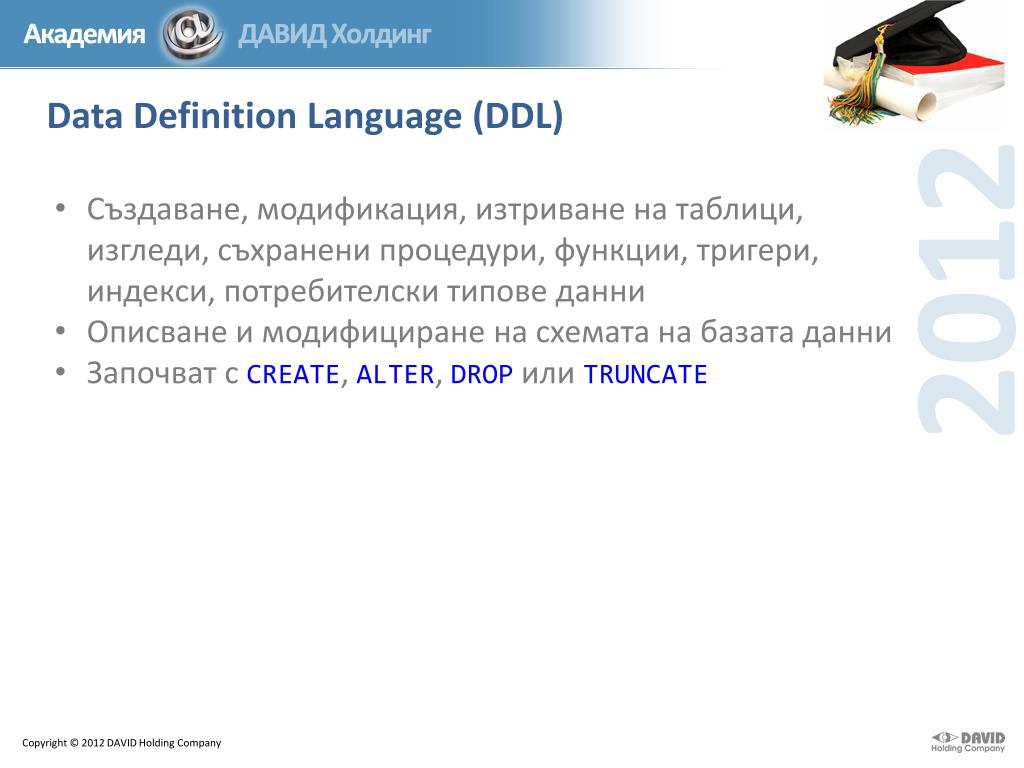The width and height of the screenshot is (1024, 768).
Task: Click the copyright notice 'Copyright © 2012 DAVID Holding Company'
Action: click(x=121, y=743)
